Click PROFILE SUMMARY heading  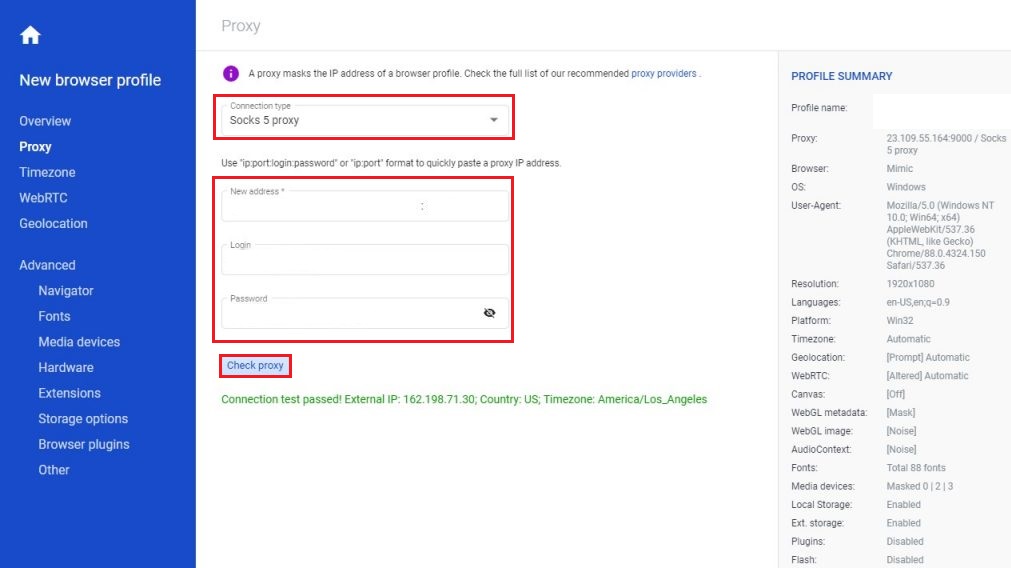(x=842, y=76)
